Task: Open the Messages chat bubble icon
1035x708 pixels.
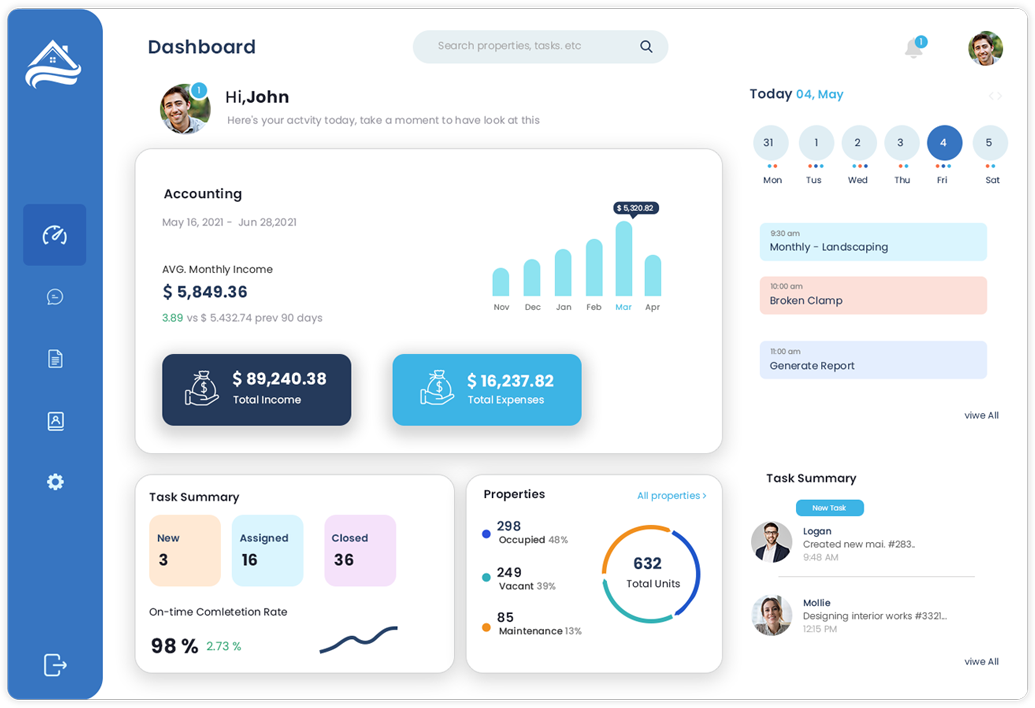Action: (54, 296)
